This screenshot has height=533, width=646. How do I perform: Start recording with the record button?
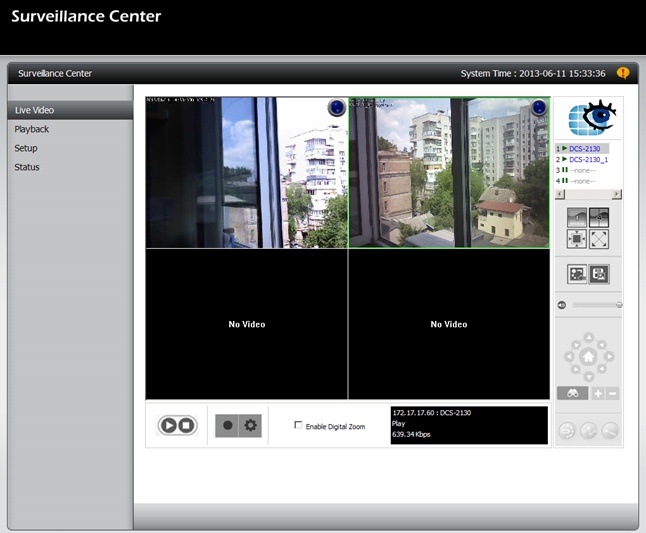[x=227, y=425]
